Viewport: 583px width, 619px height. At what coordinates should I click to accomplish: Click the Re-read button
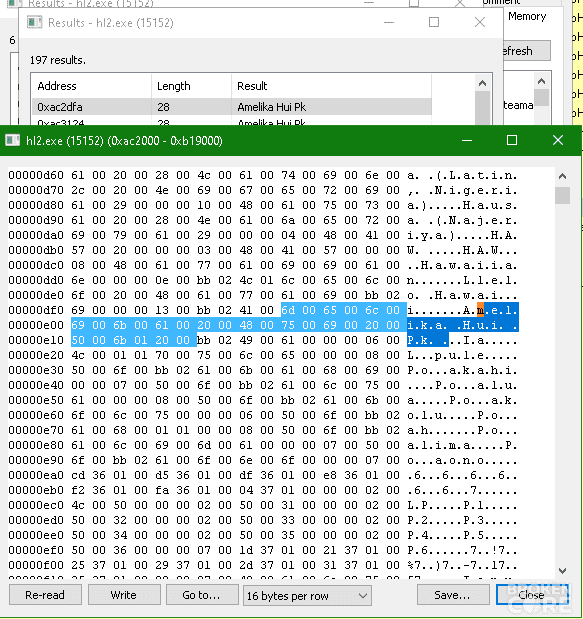(45, 595)
